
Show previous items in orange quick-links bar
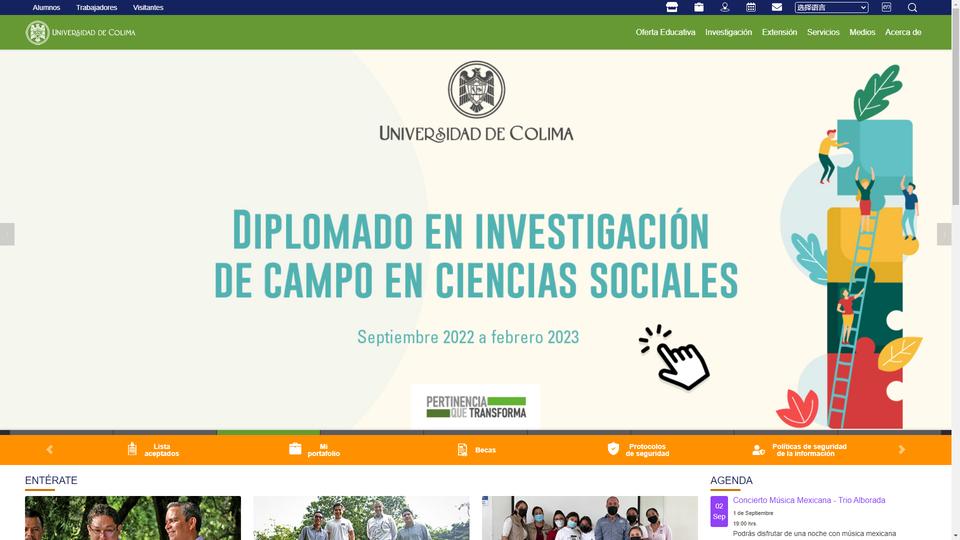coord(50,449)
